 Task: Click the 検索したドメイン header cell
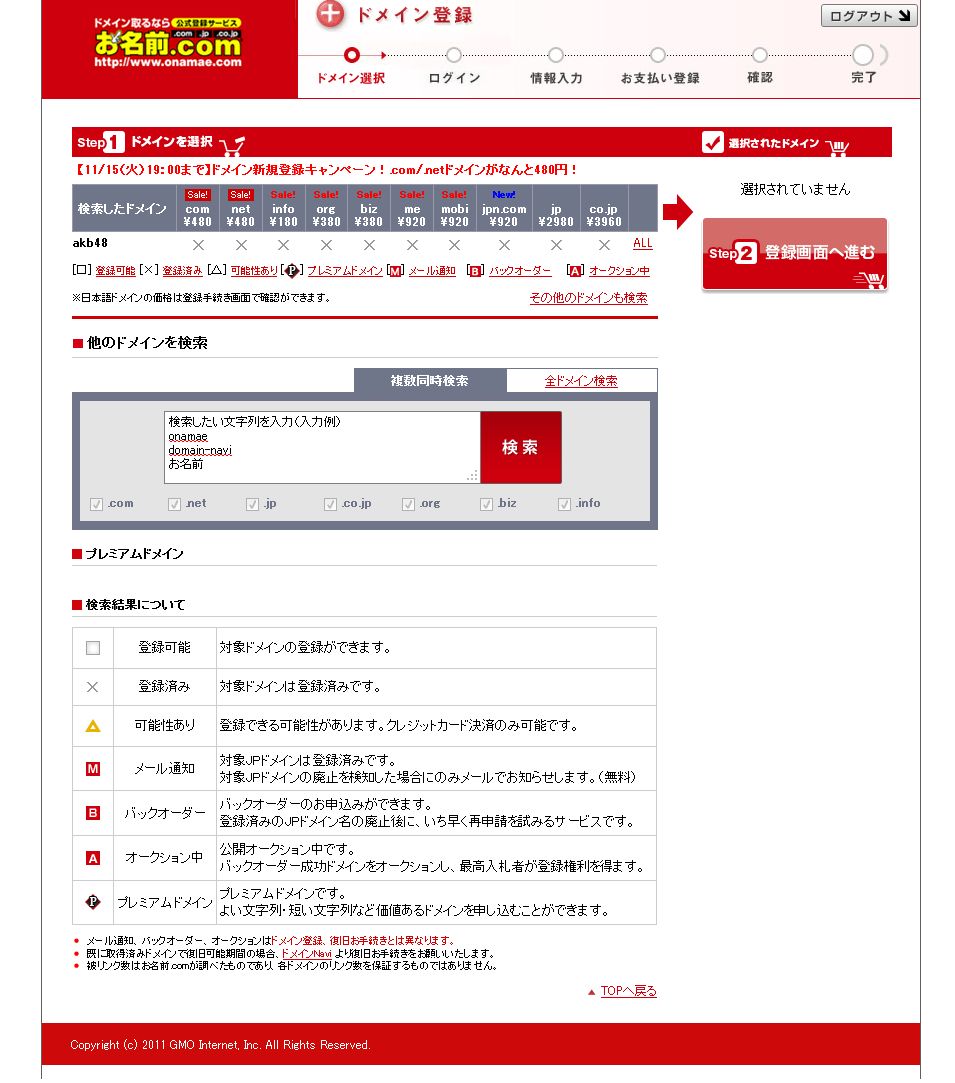pos(122,208)
